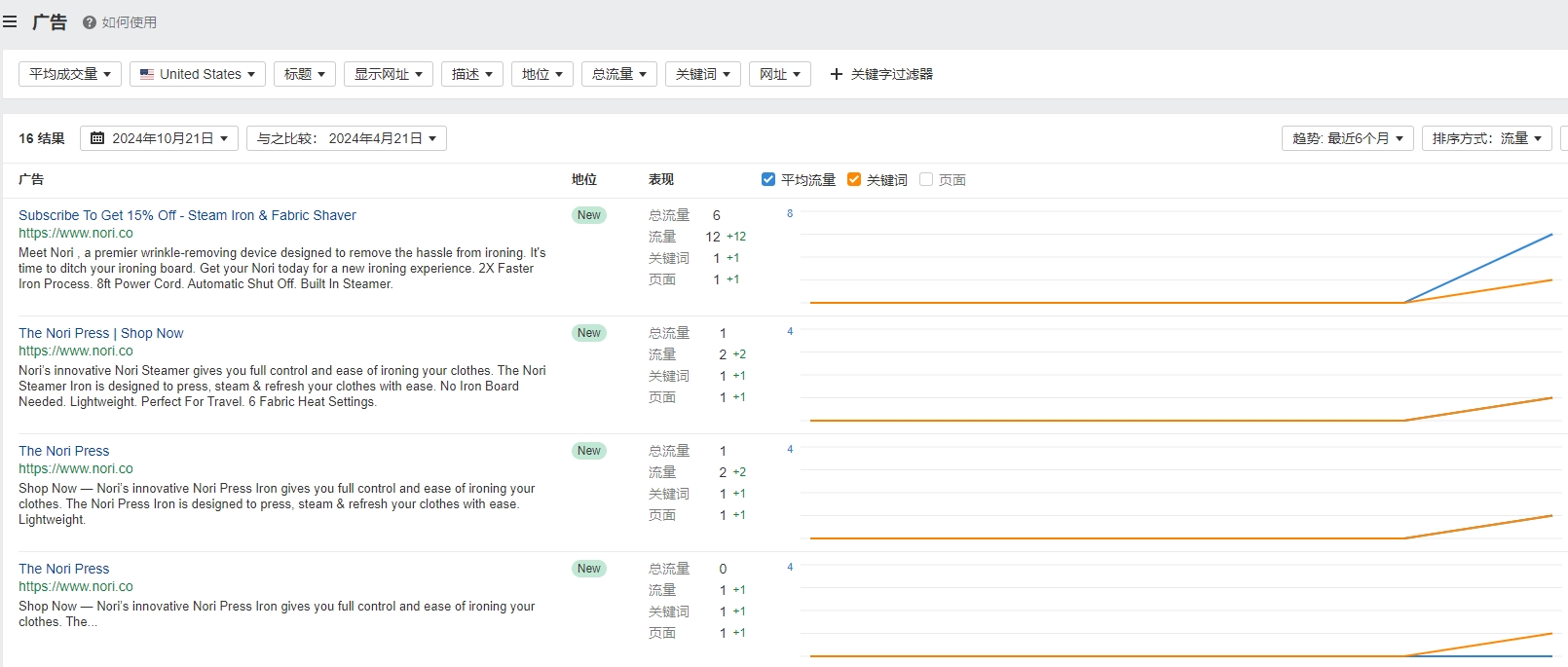Click the 如何使用 help link
Image resolution: width=1568 pixels, height=667 pixels.
click(x=130, y=22)
